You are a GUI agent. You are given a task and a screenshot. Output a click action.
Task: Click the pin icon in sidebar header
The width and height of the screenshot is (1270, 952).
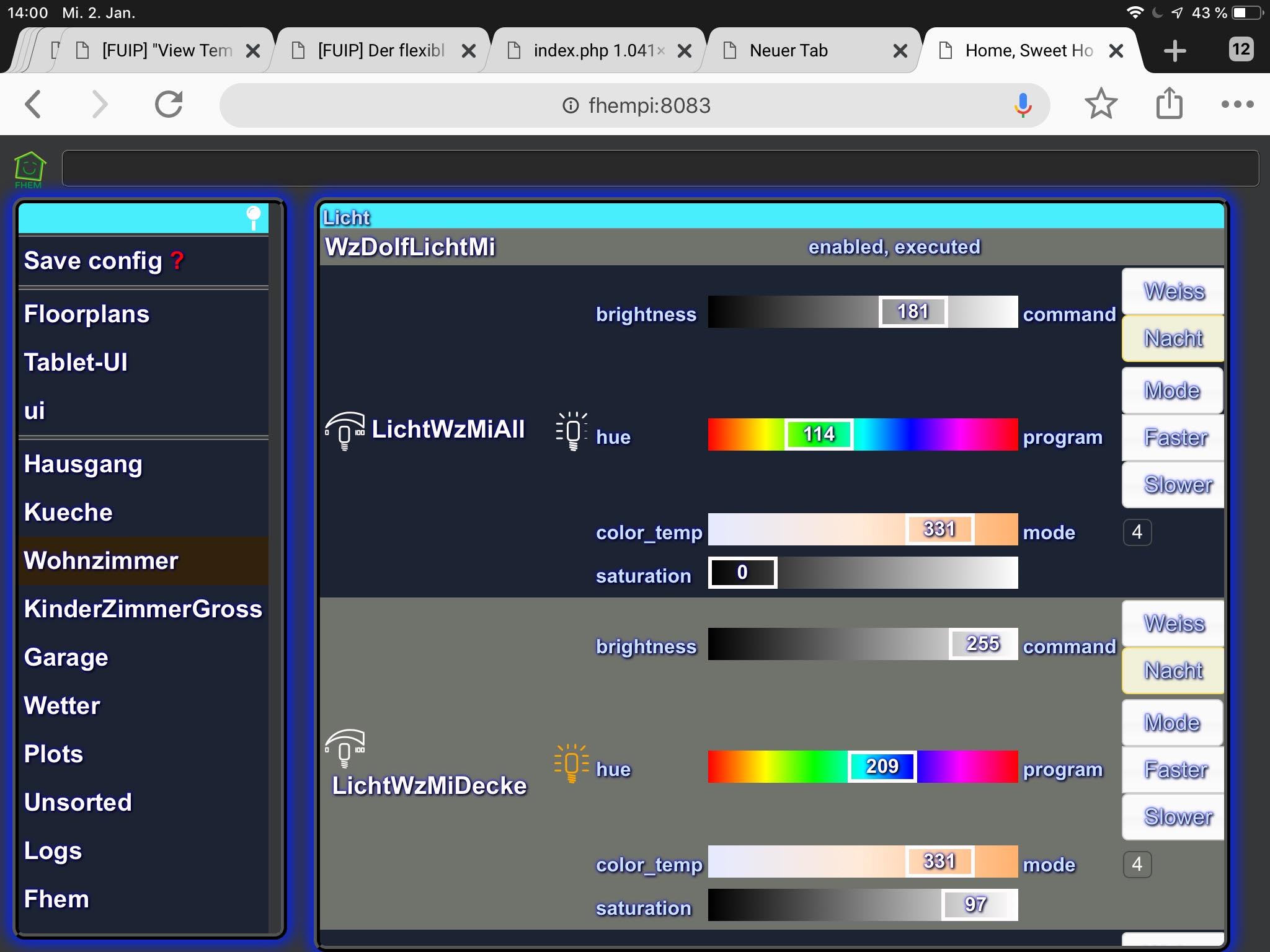[x=254, y=218]
